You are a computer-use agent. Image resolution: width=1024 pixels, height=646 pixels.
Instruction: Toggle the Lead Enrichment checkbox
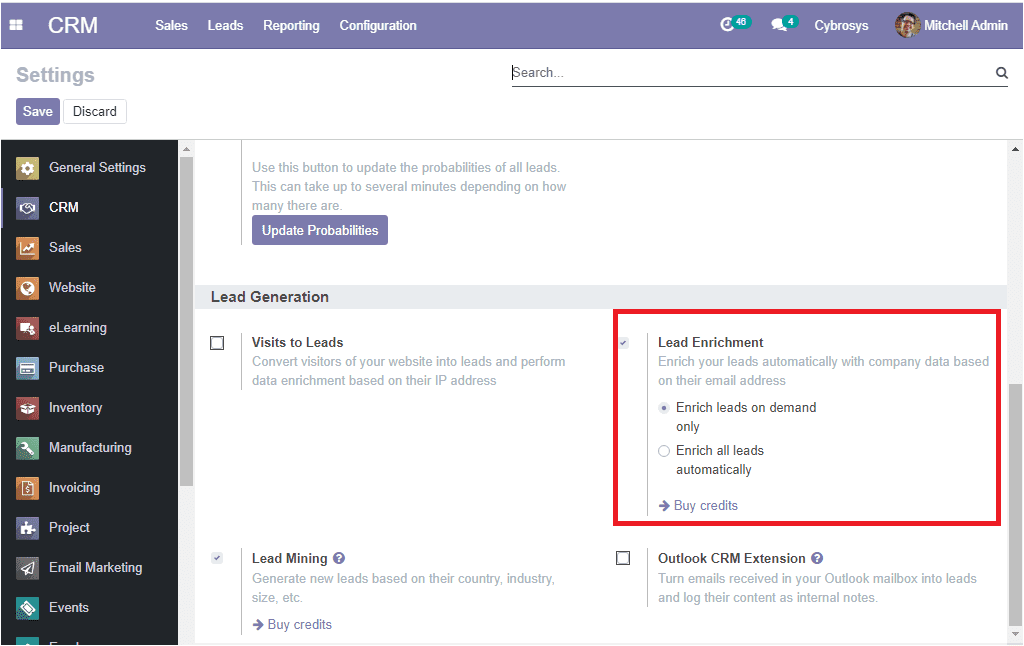624,343
